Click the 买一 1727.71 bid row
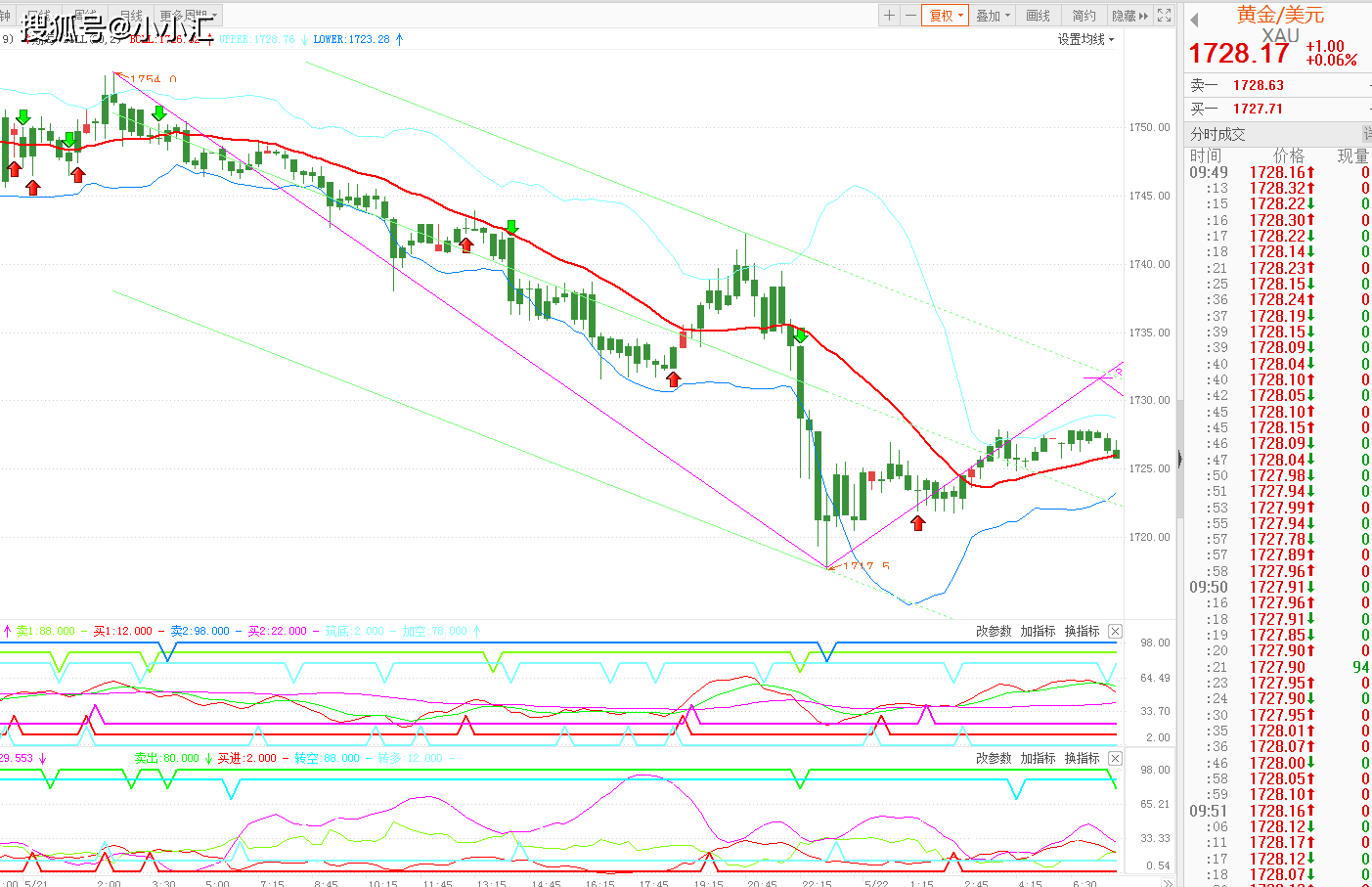This screenshot has height=887, width=1372. pos(1279,109)
